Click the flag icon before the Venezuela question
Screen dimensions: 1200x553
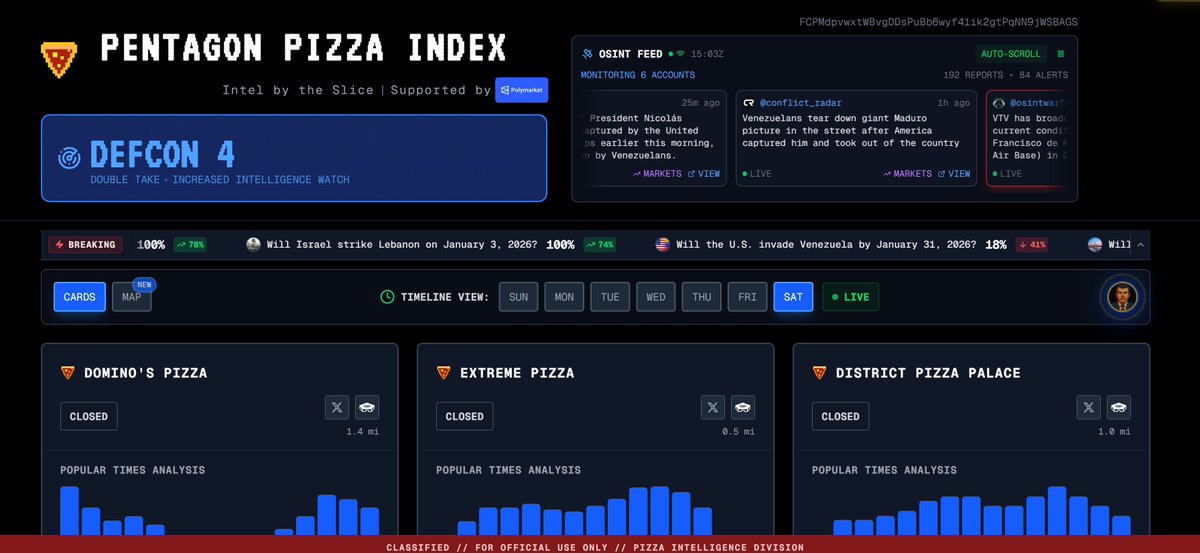coord(662,244)
